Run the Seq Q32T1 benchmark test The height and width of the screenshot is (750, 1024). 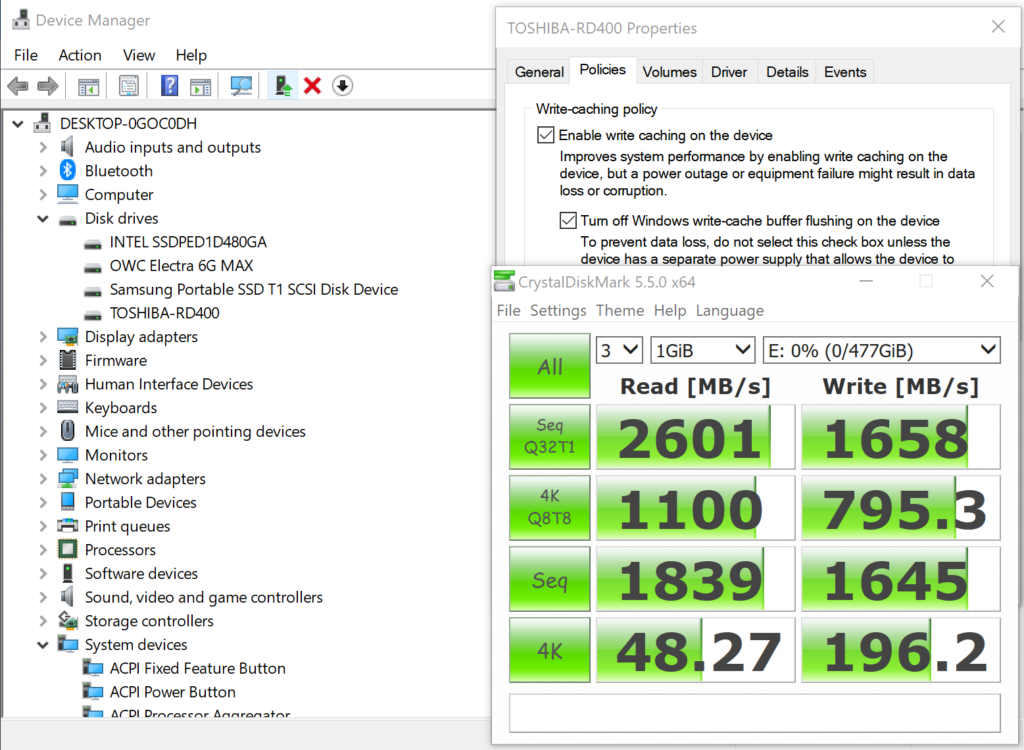click(x=549, y=437)
